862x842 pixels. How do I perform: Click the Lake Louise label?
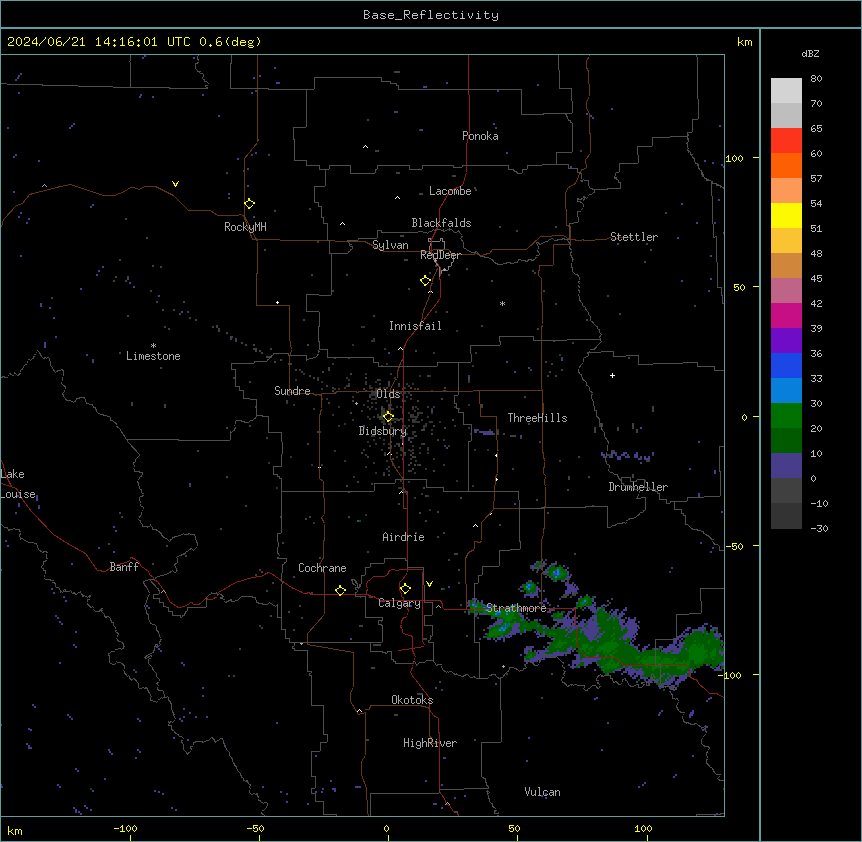[x=18, y=484]
